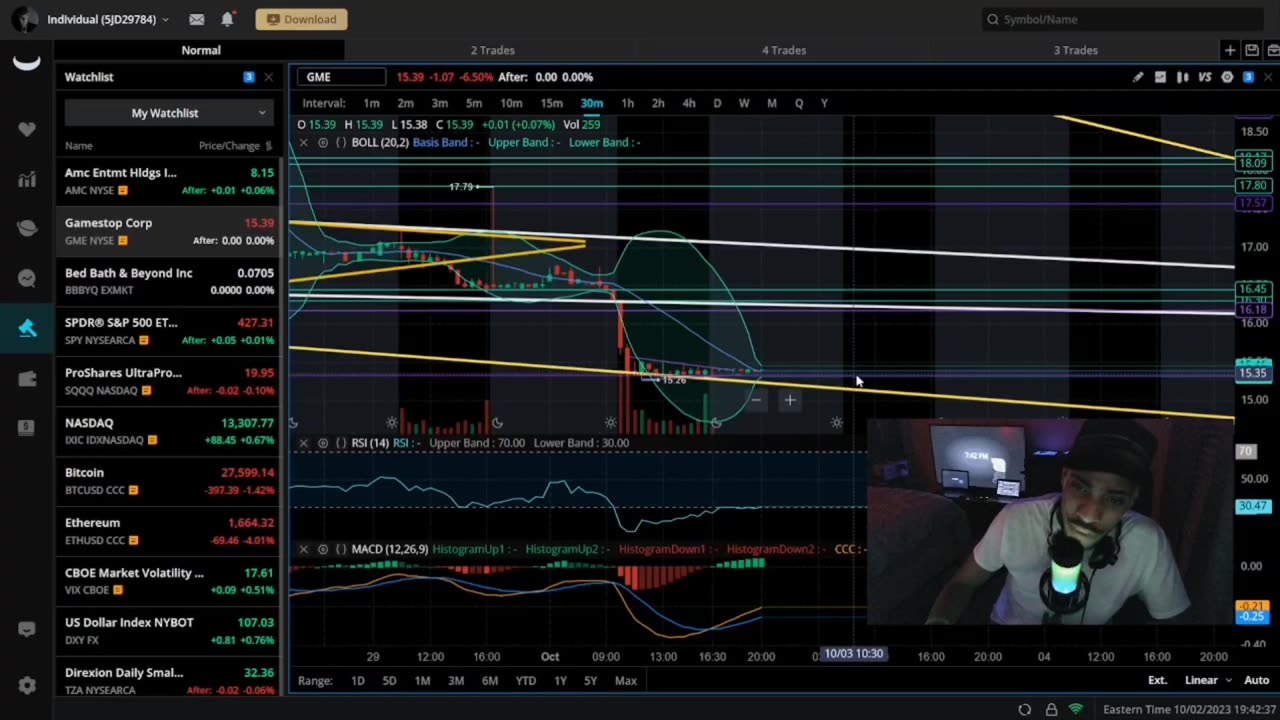Toggle RSI indicator visibility eye
Screen dimensions: 1280x720
point(322,443)
